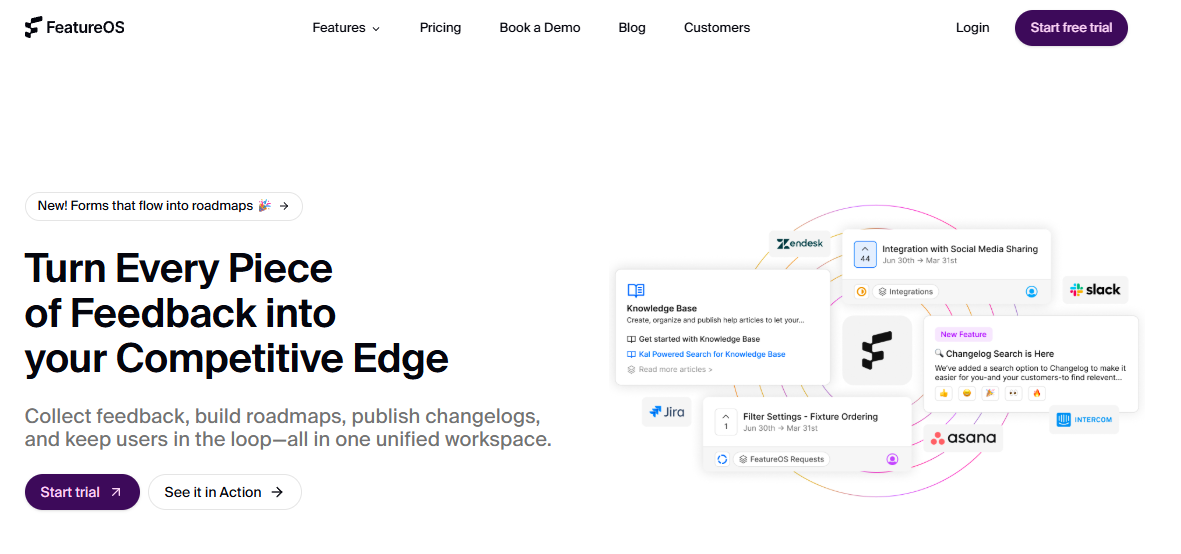Open the Blog link in navigation

[632, 28]
